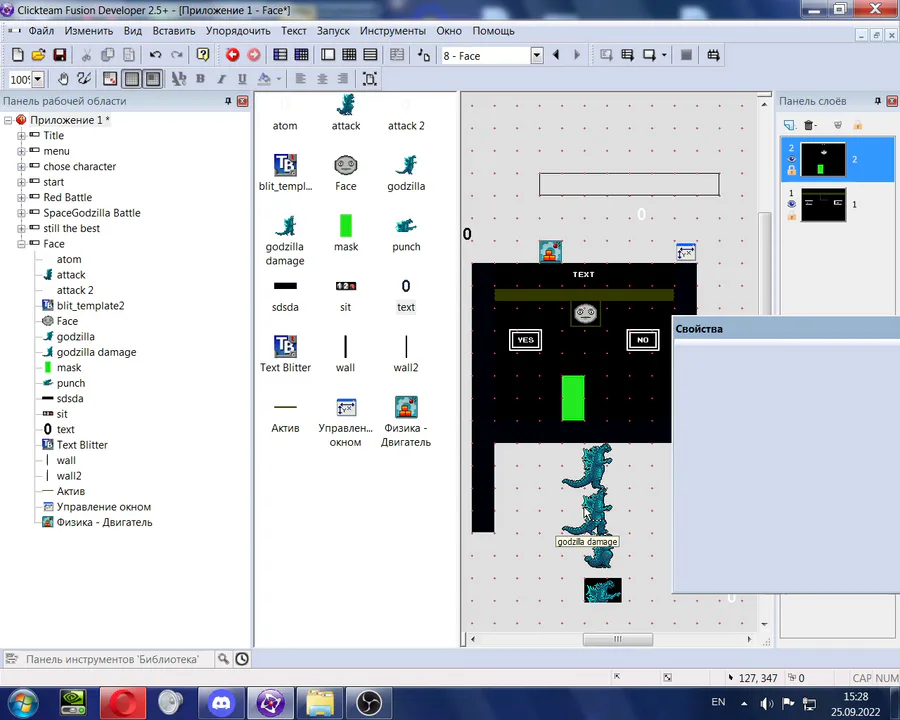This screenshot has height=720, width=900.
Task: Open the Storyboard Editor
Action: click(x=280, y=55)
